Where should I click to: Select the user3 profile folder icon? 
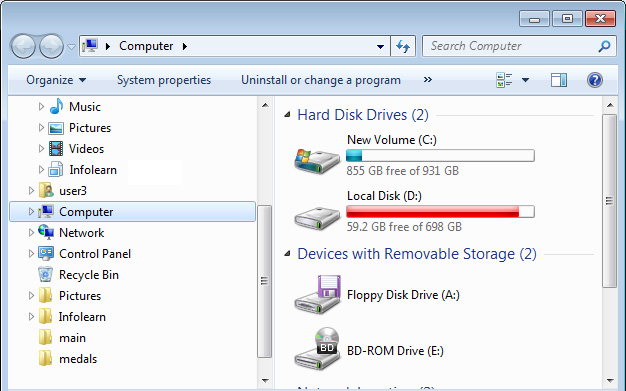(46, 191)
